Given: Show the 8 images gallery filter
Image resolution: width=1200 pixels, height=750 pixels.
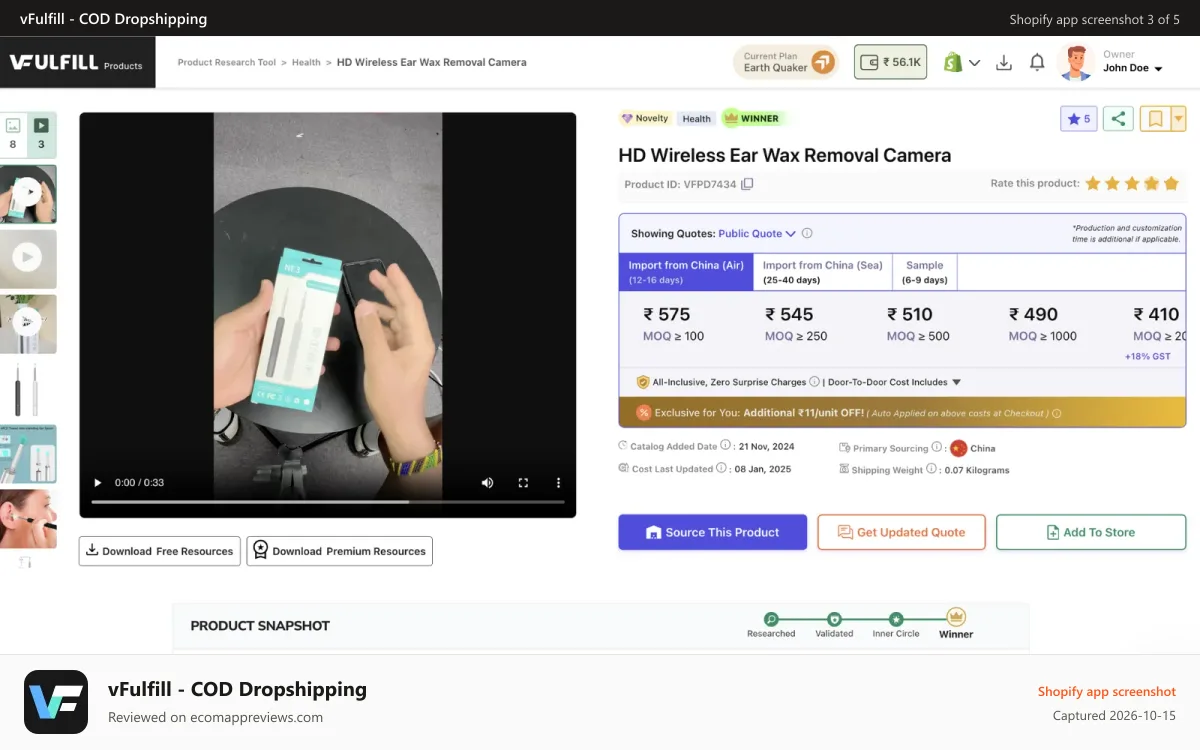Looking at the screenshot, I should 13,134.
